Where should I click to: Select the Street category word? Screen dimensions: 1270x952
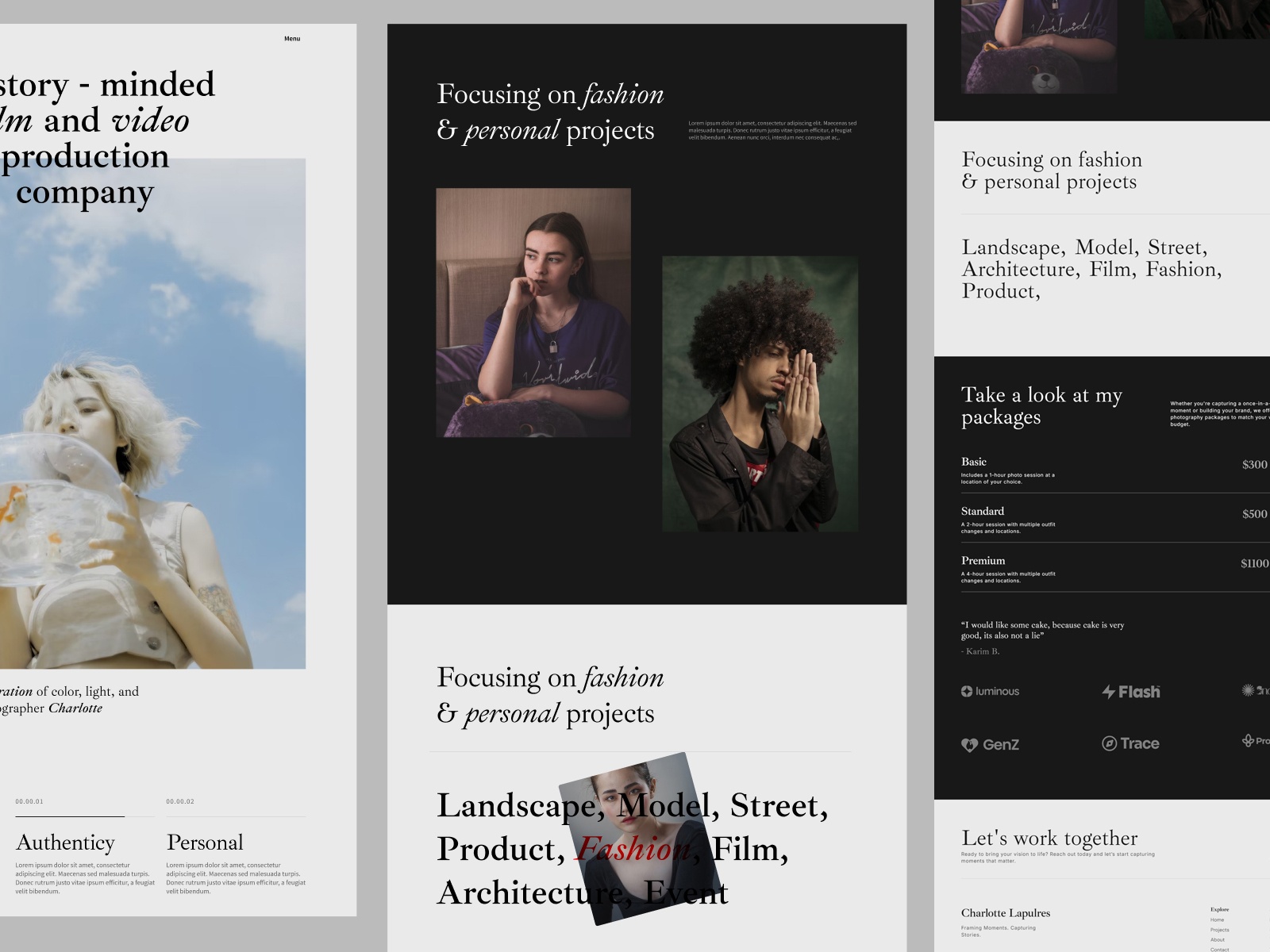tap(778, 806)
